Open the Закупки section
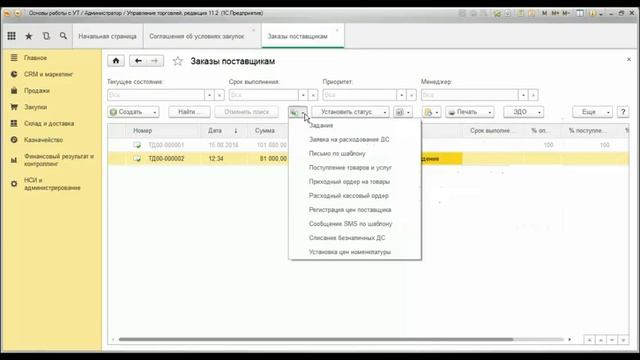 (x=36, y=107)
